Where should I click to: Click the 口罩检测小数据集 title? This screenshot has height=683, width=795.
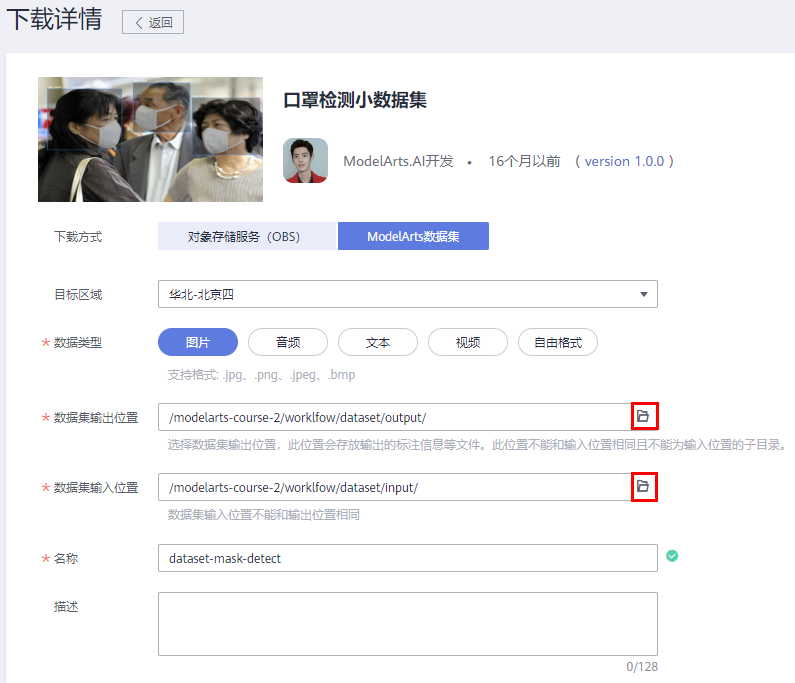click(355, 102)
